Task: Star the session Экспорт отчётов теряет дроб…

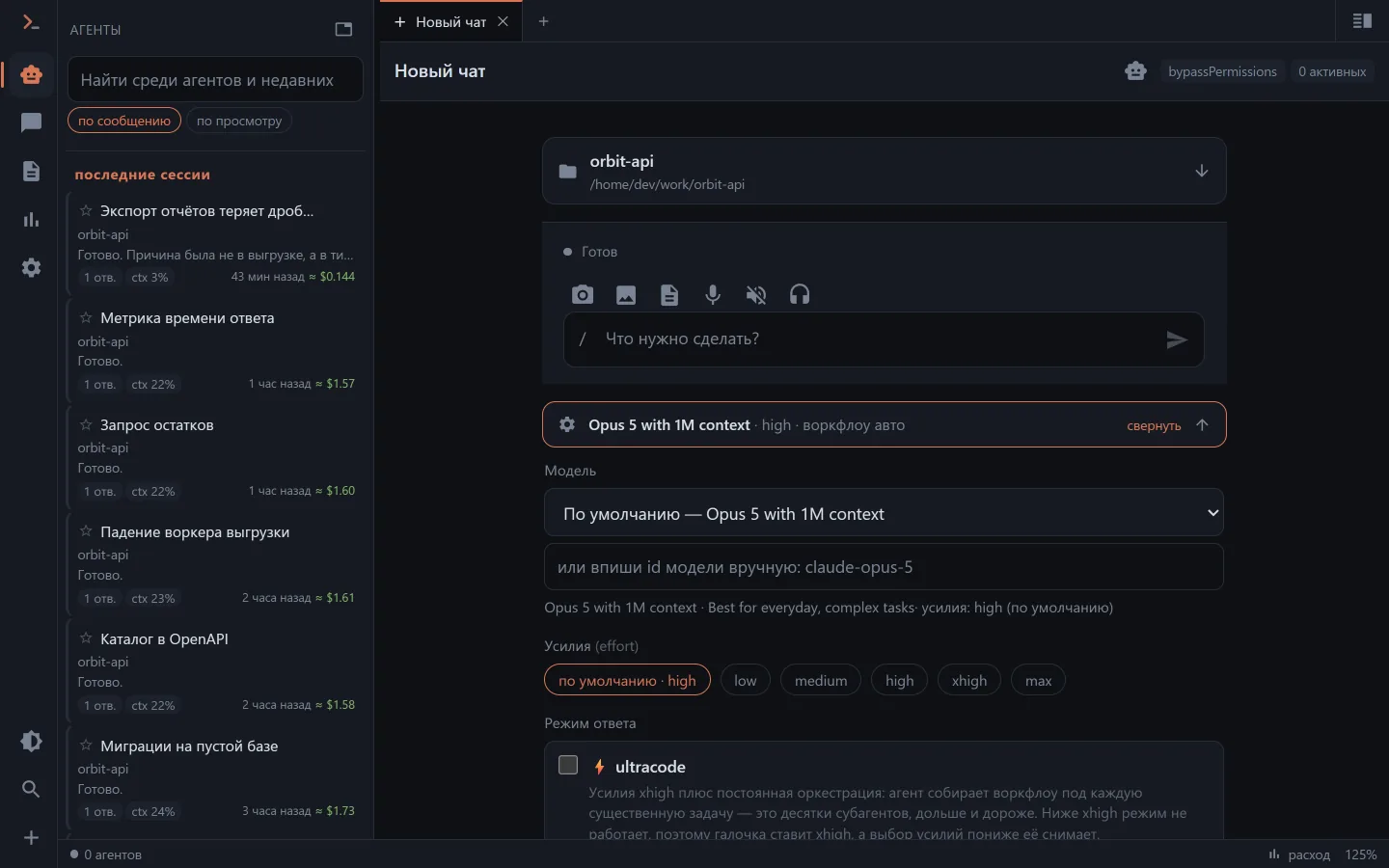Action: tap(86, 210)
